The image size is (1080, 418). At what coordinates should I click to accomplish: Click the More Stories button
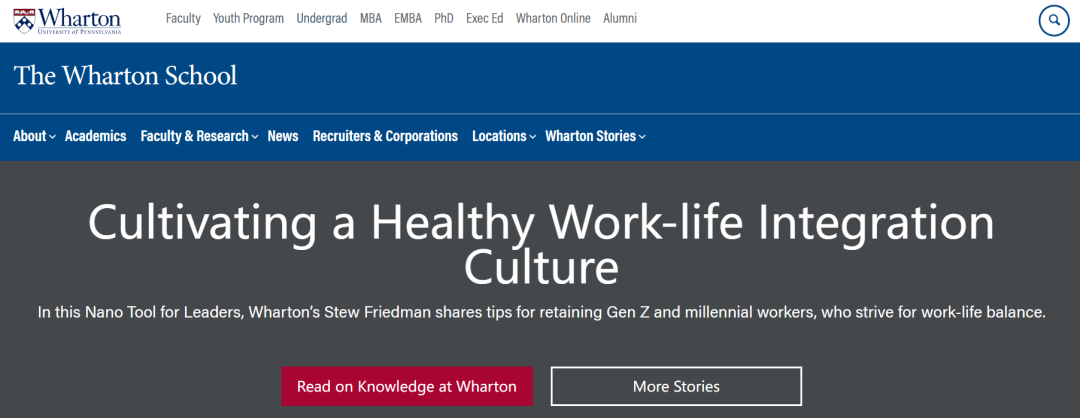676,386
